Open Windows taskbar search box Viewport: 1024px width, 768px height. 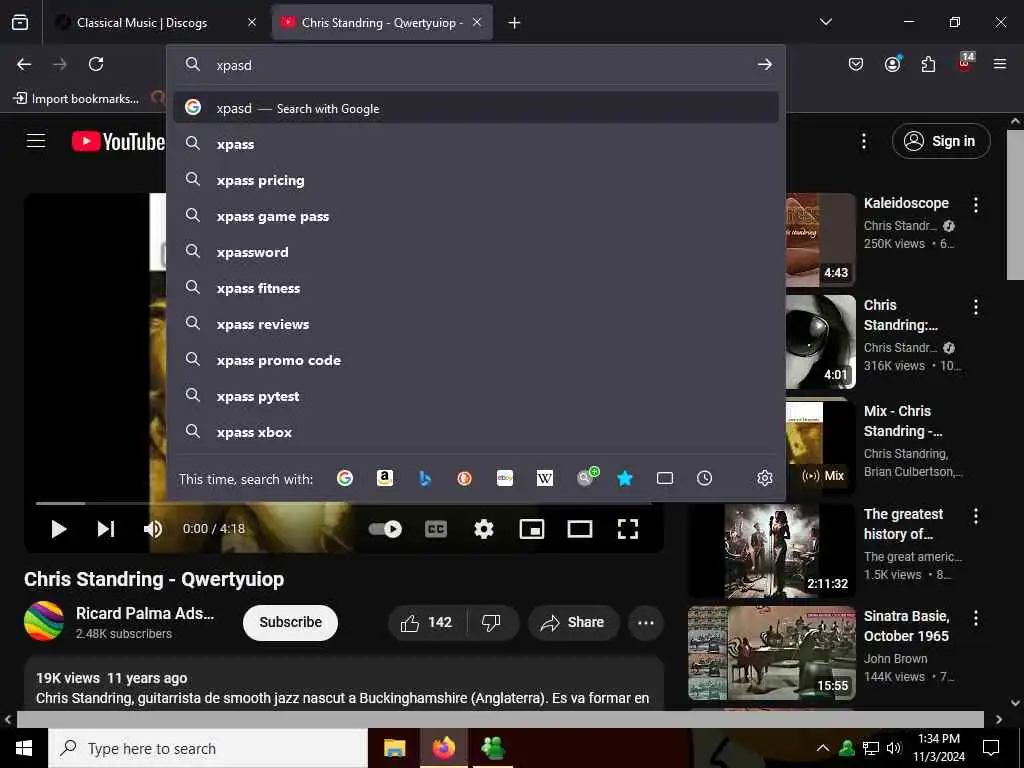coord(208,748)
